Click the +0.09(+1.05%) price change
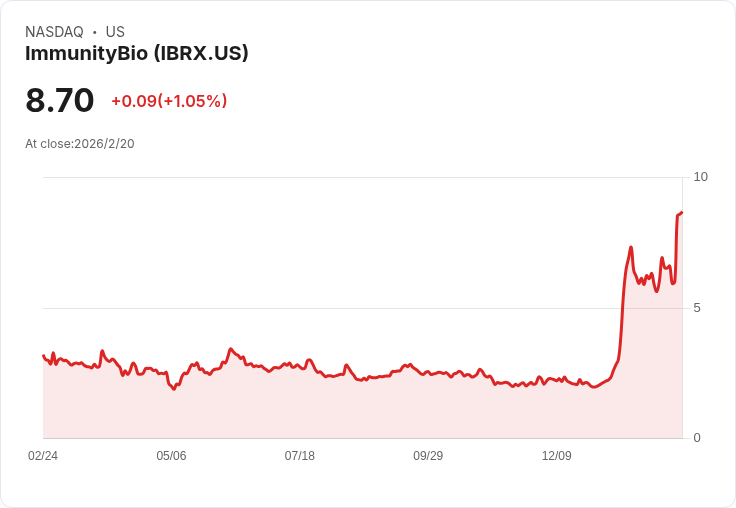This screenshot has width=736, height=508. 169,101
